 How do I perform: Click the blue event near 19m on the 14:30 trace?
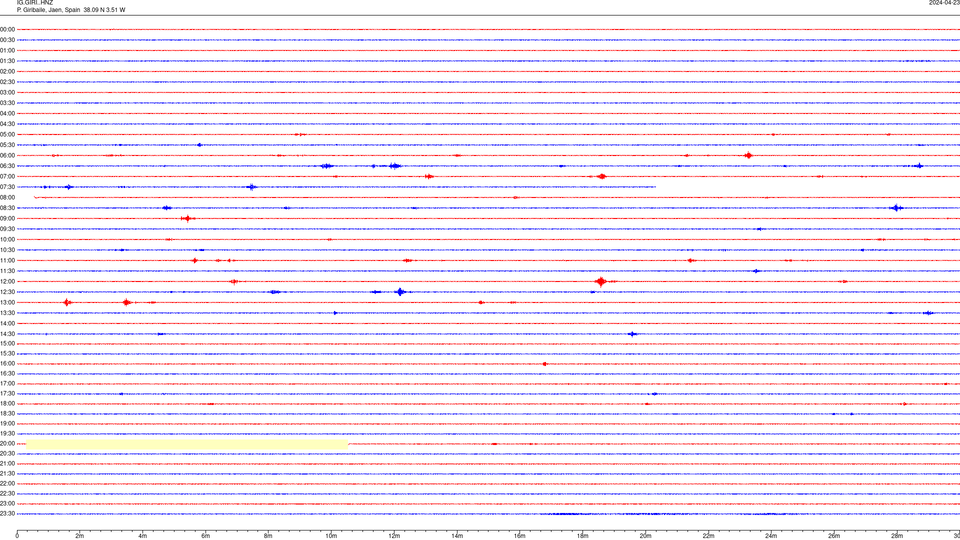pyautogui.click(x=632, y=334)
